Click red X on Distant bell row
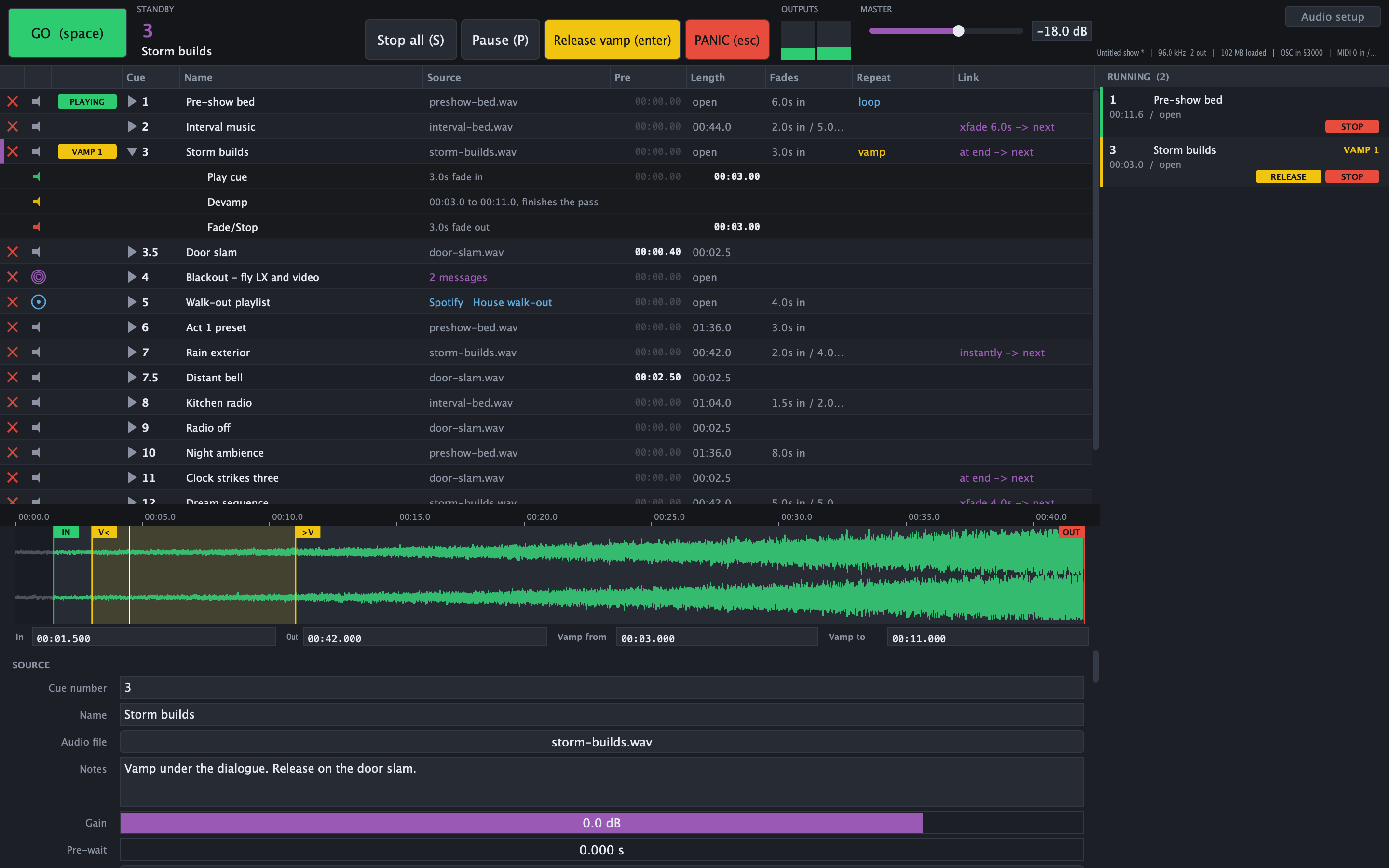Screen dimensions: 1389x868 pyautogui.click(x=13, y=377)
